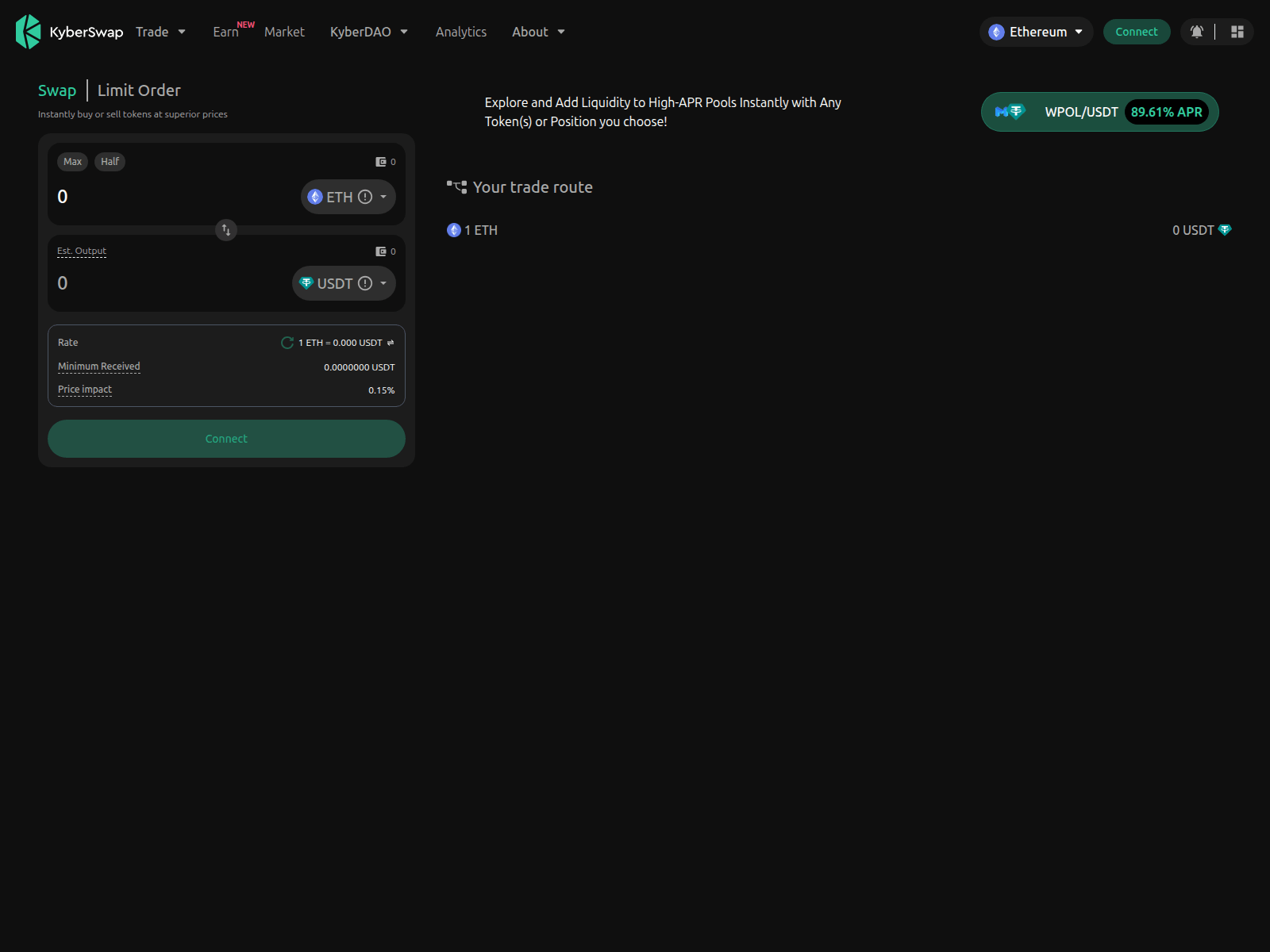Click the KyberSwap logo

[x=69, y=32]
